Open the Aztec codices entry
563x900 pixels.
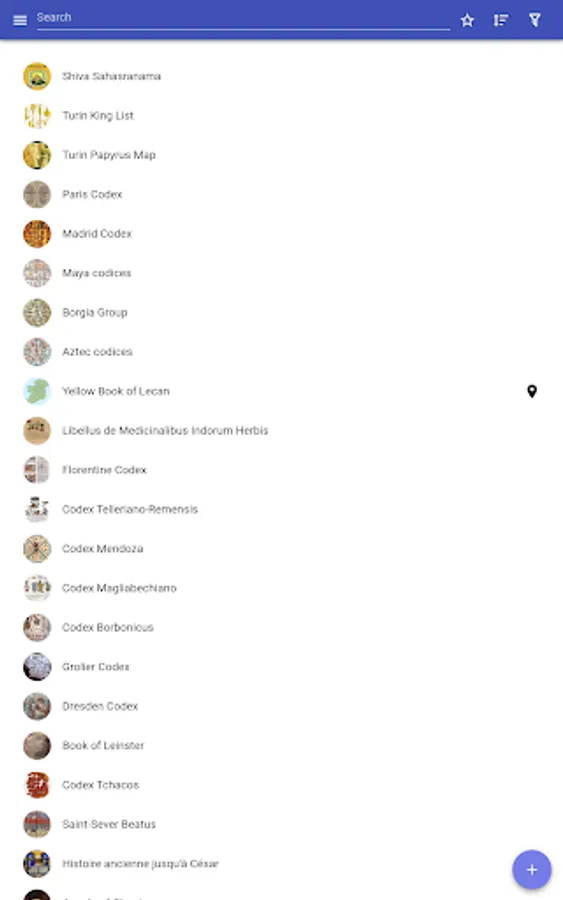281,352
